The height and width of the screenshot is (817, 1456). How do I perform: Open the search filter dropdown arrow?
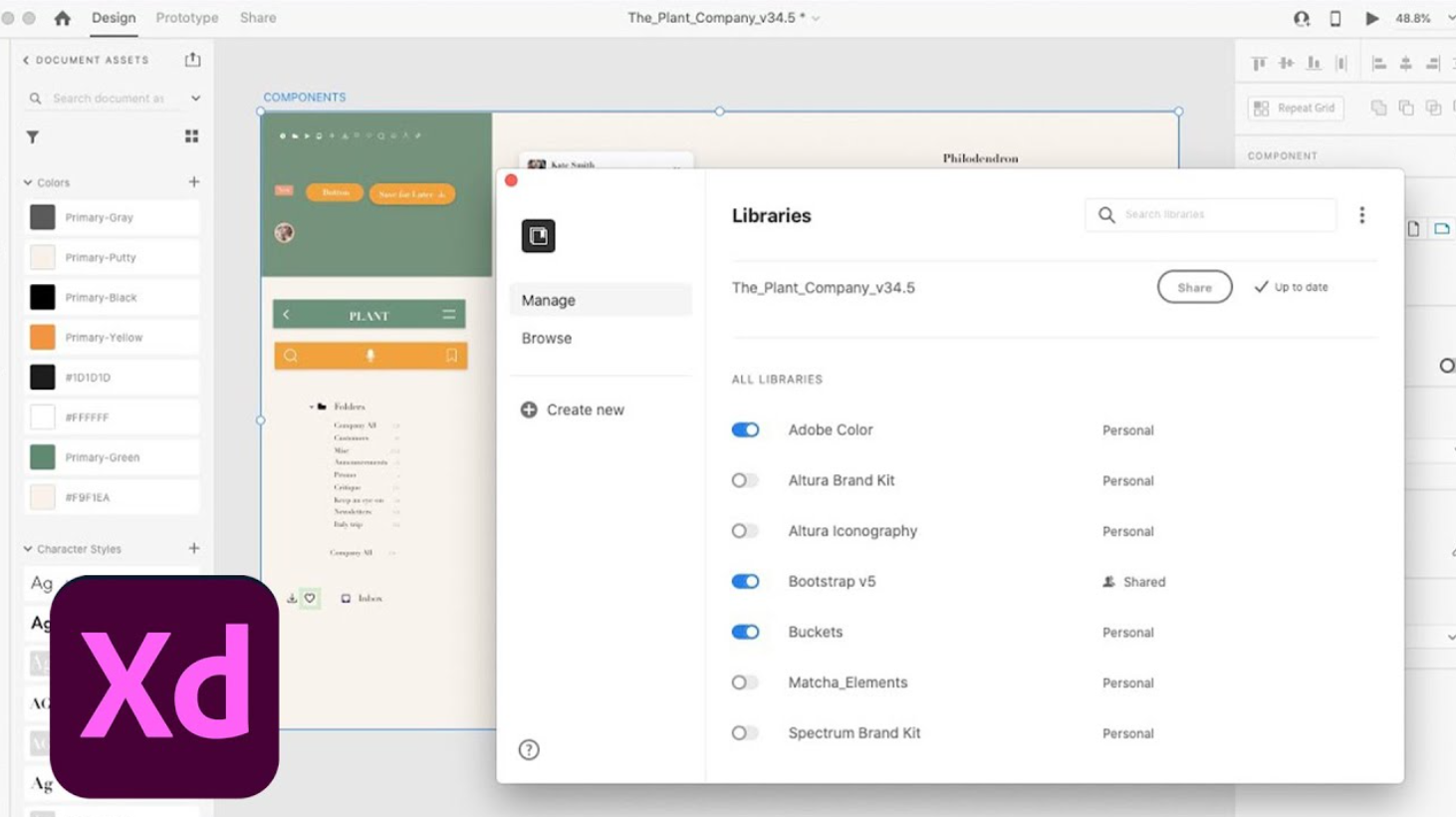[x=195, y=99]
